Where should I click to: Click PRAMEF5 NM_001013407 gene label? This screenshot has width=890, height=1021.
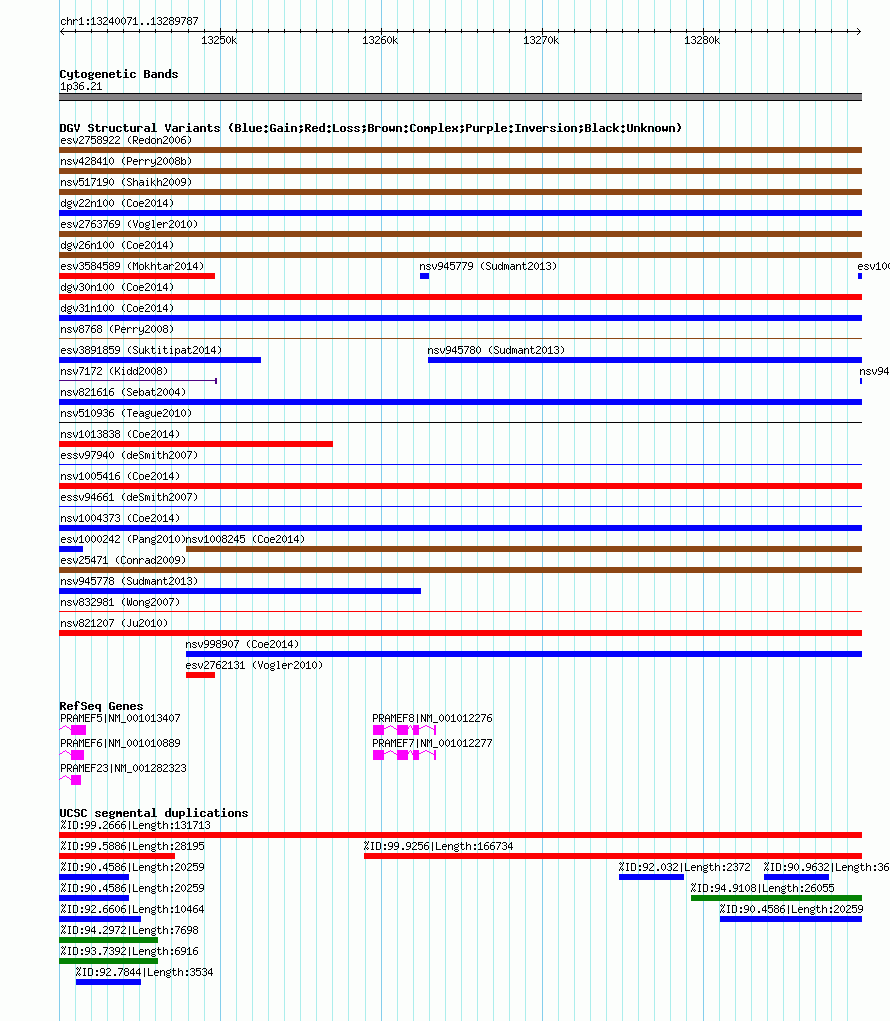pos(120,718)
